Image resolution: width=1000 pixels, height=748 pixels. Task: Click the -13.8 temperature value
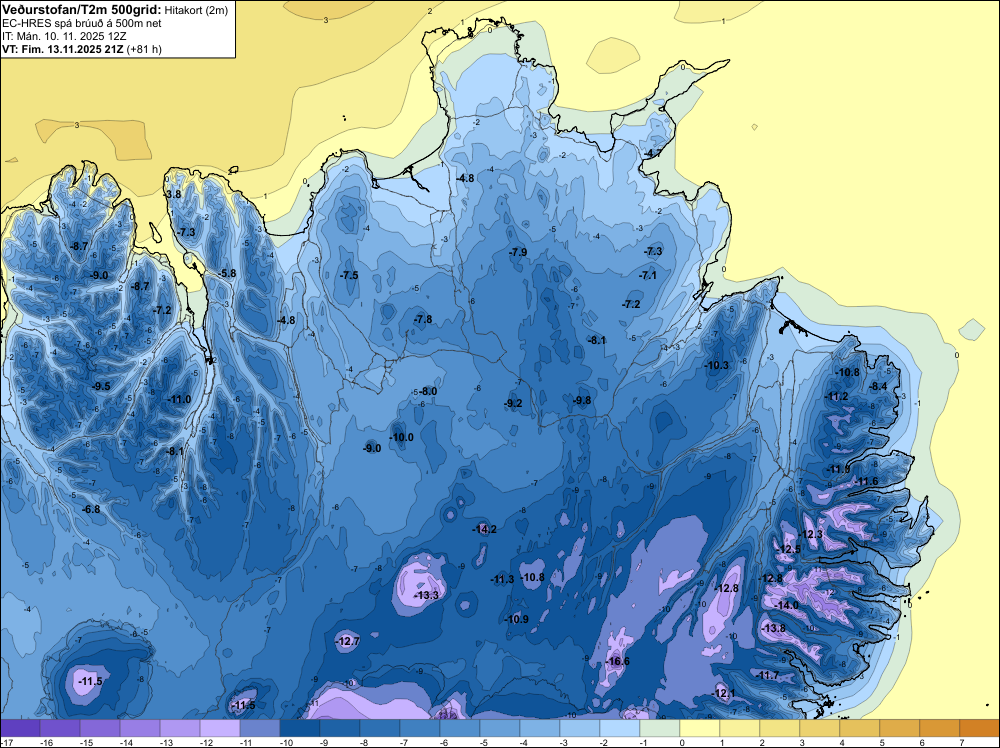click(x=774, y=628)
